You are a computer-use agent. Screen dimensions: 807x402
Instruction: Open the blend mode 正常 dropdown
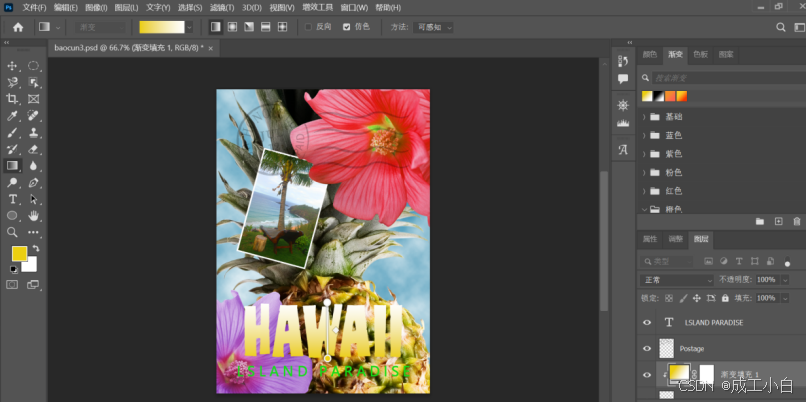(677, 280)
